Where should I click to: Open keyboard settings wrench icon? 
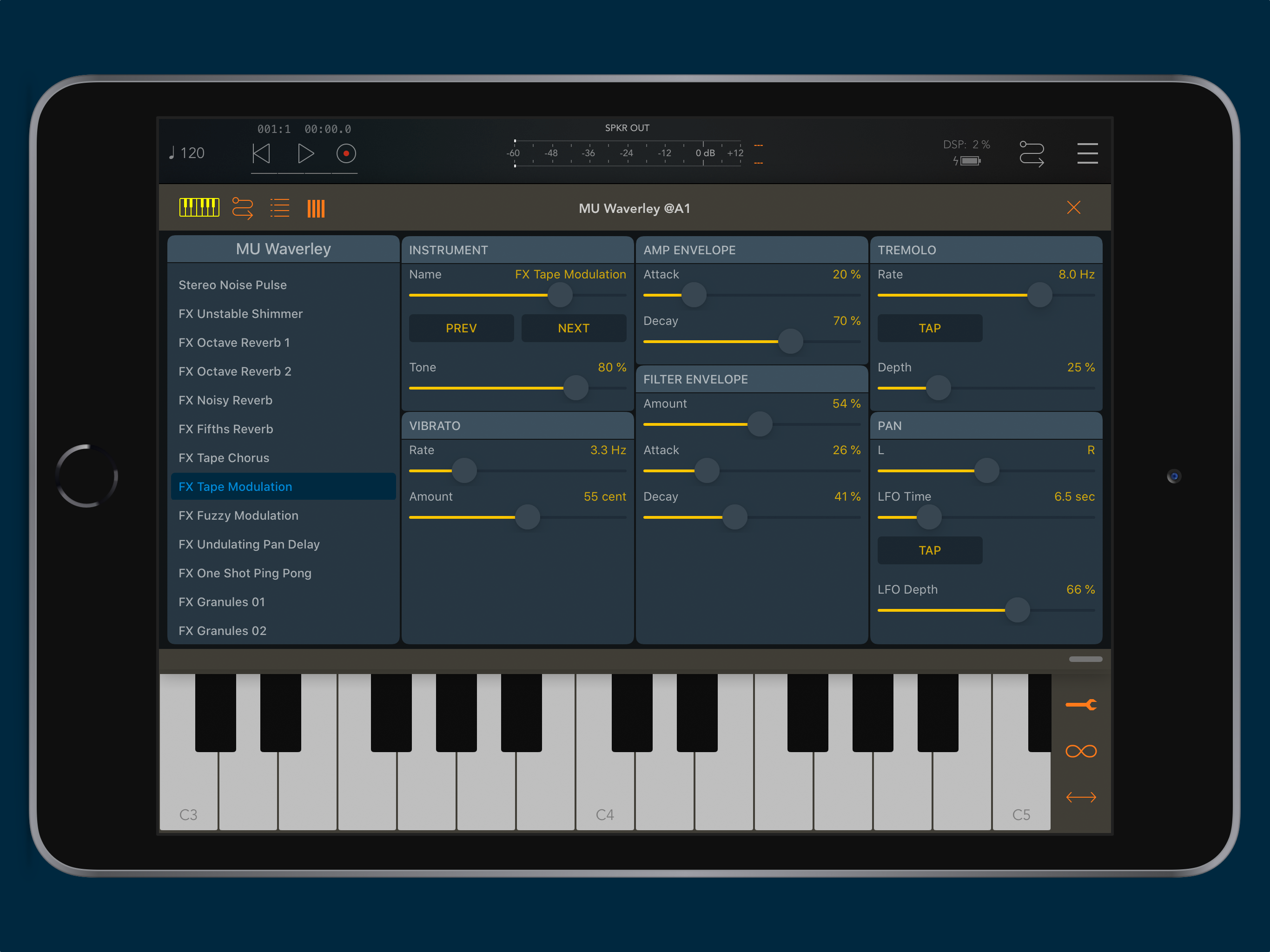[1080, 705]
